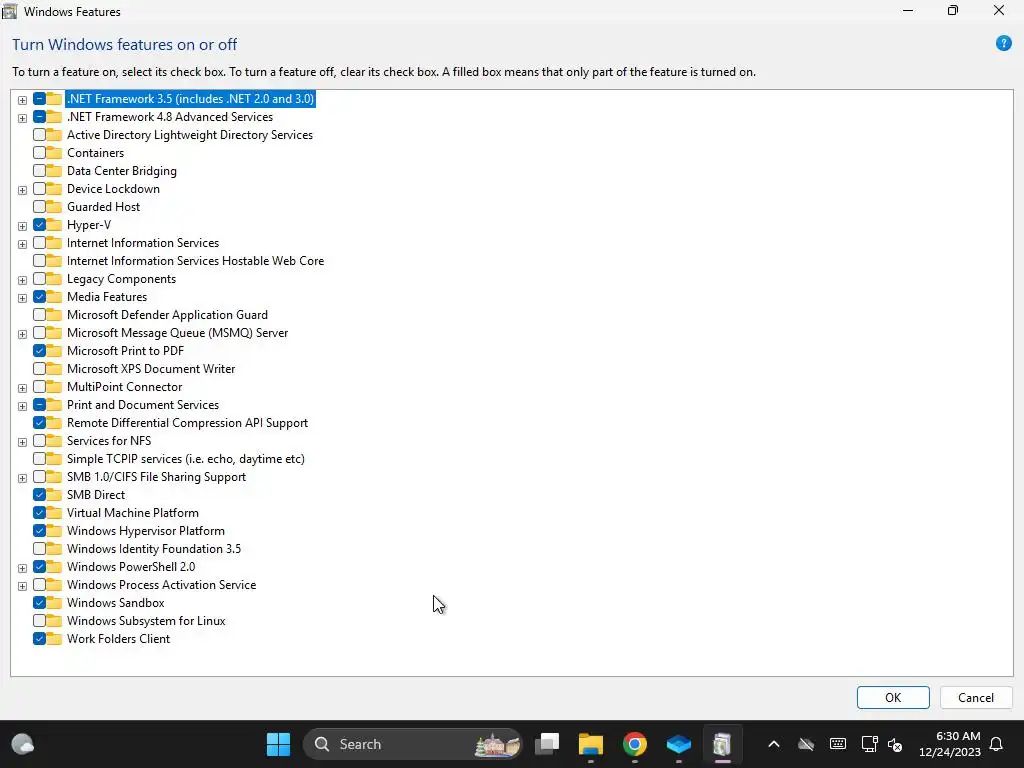This screenshot has height=768, width=1024.
Task: Expand Microsoft Message Queue (MSMQ) Server
Action: 22,334
